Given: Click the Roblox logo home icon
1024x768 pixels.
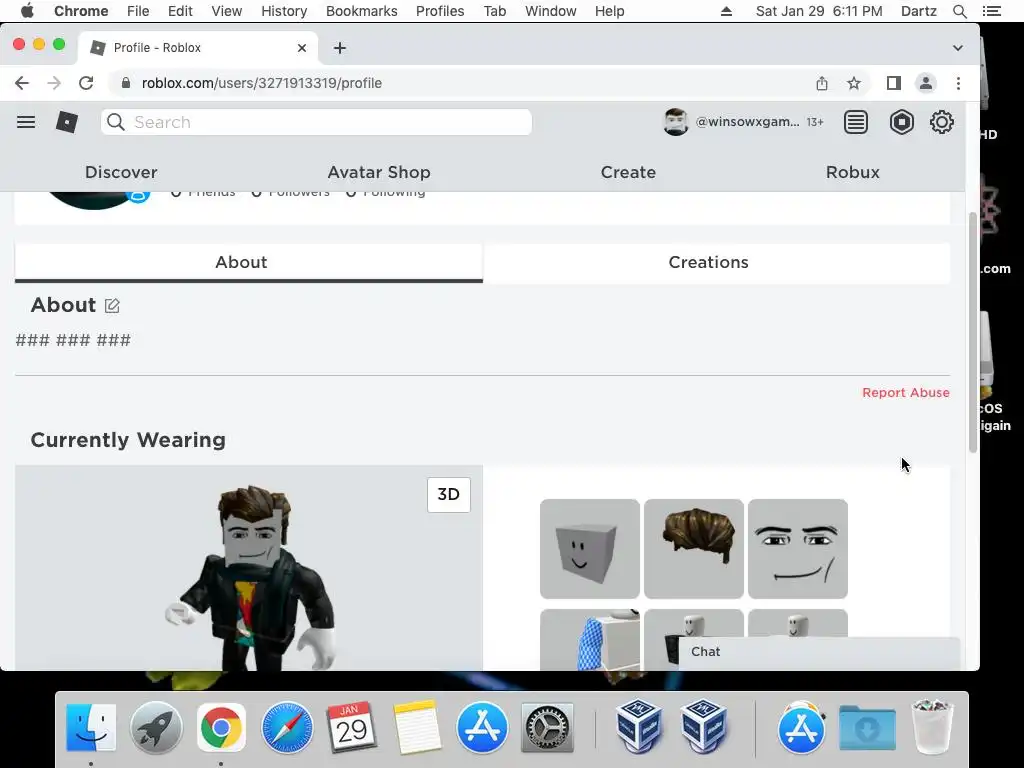Looking at the screenshot, I should pyautogui.click(x=67, y=122).
